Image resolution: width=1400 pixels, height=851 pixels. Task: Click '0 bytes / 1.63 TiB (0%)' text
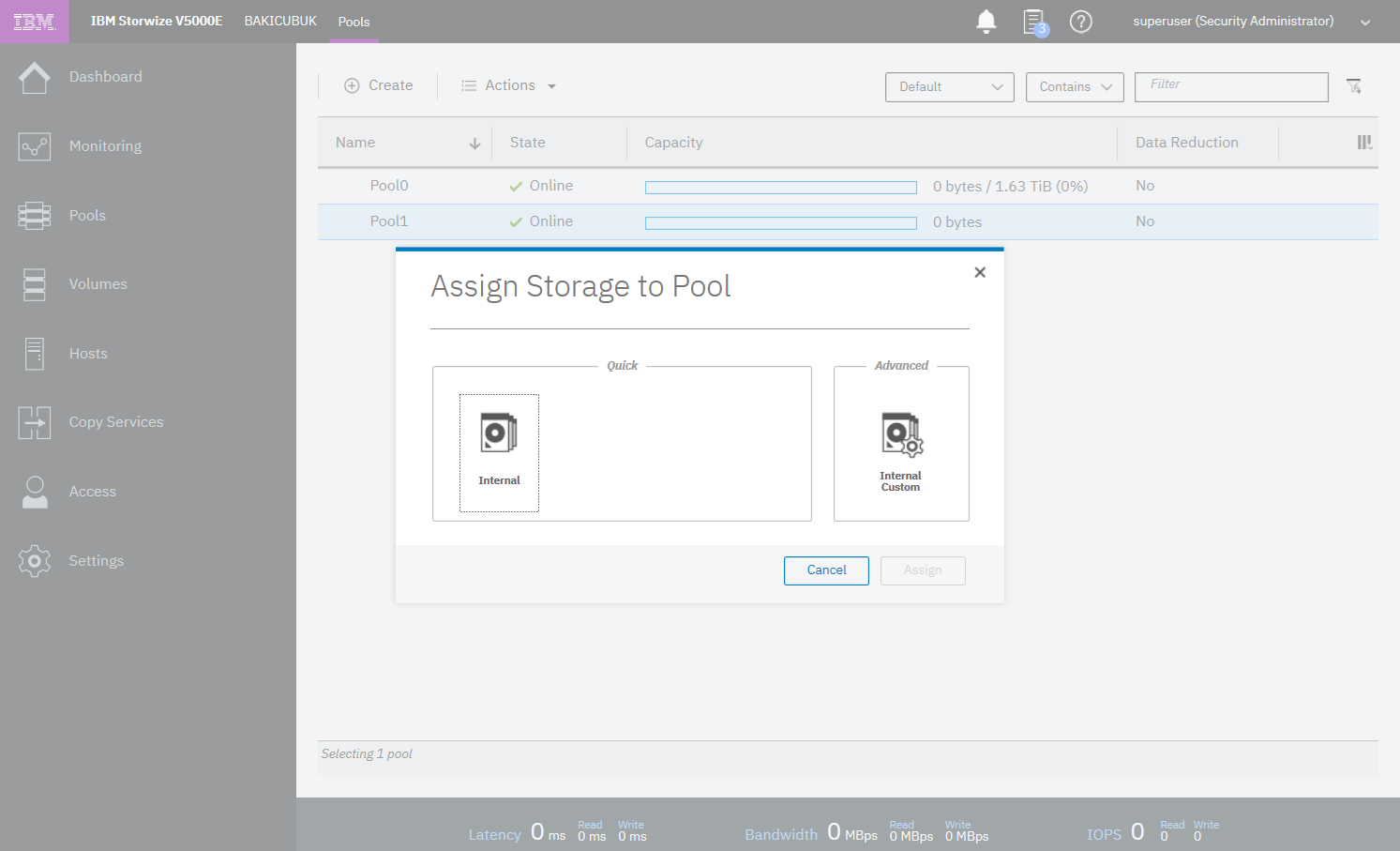coord(1010,187)
